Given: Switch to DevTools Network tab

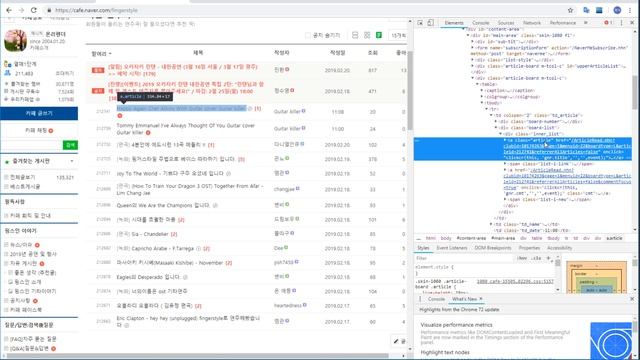Looking at the screenshot, I should tap(532, 23).
